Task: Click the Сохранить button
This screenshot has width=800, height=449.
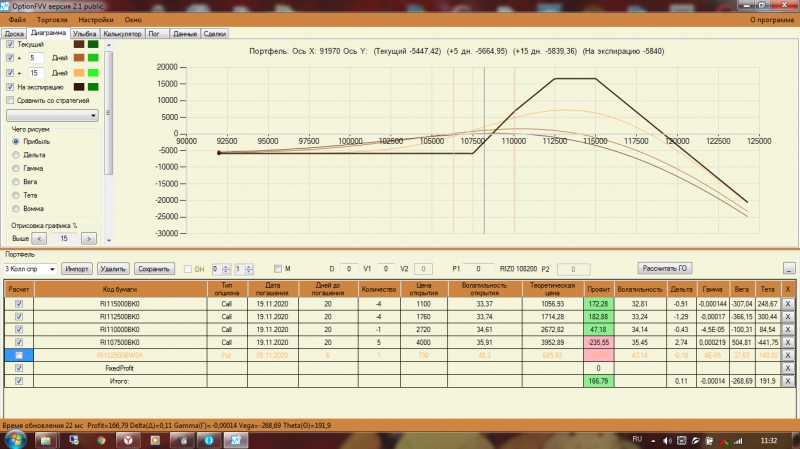Action: click(x=154, y=269)
